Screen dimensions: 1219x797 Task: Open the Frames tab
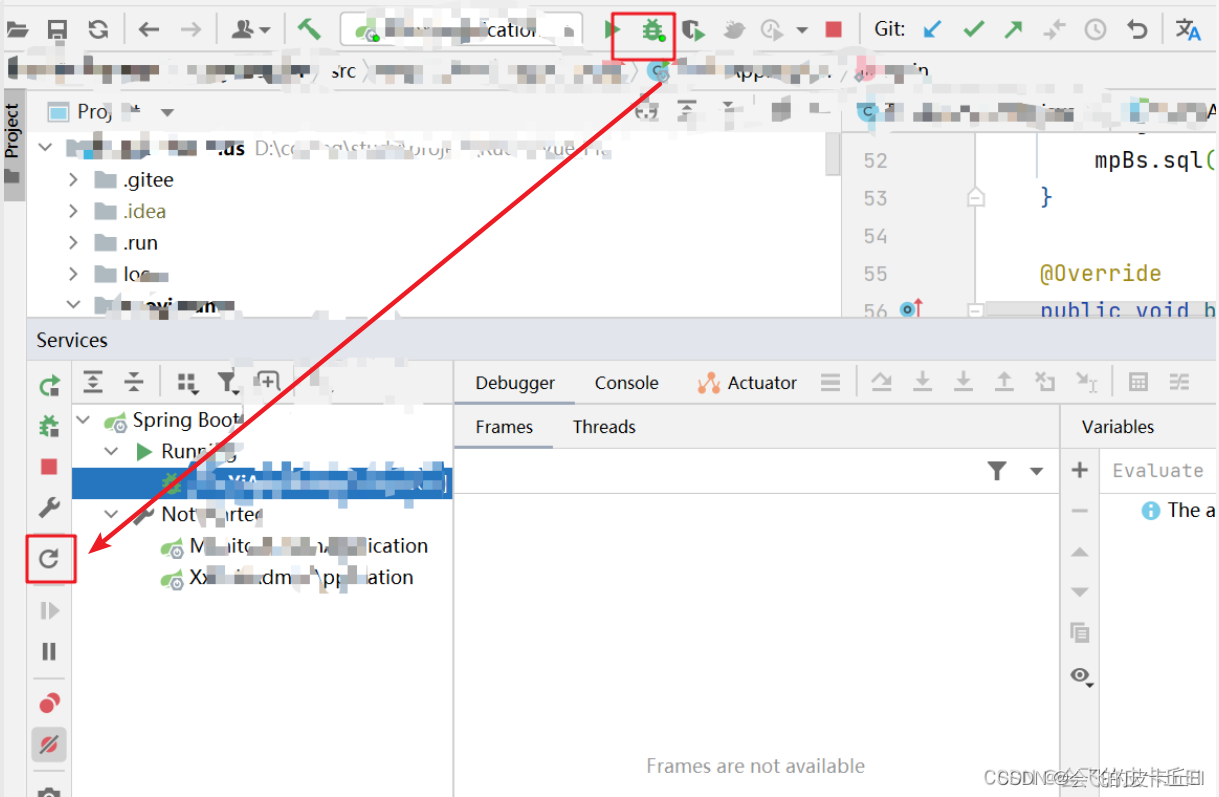pos(504,427)
